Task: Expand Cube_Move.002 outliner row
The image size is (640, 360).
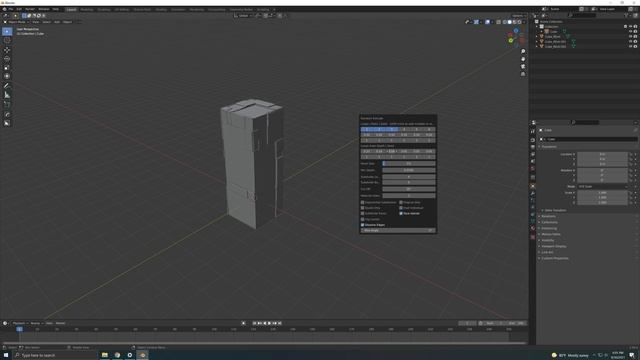Action: pos(537,46)
